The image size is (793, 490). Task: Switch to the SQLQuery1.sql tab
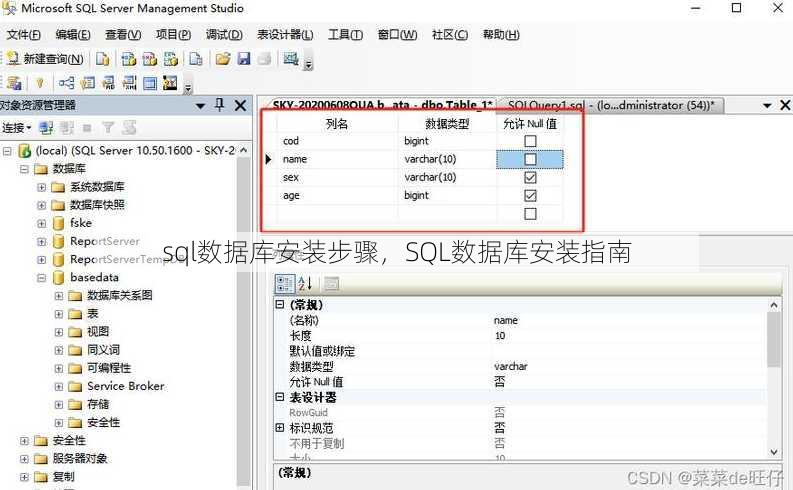click(610, 105)
